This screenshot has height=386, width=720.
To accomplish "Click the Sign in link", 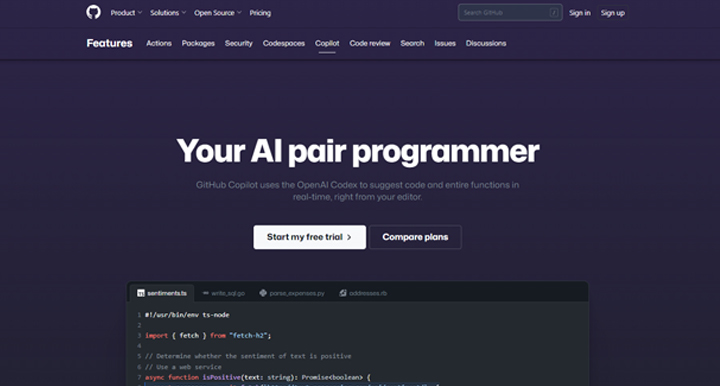I will click(x=579, y=13).
